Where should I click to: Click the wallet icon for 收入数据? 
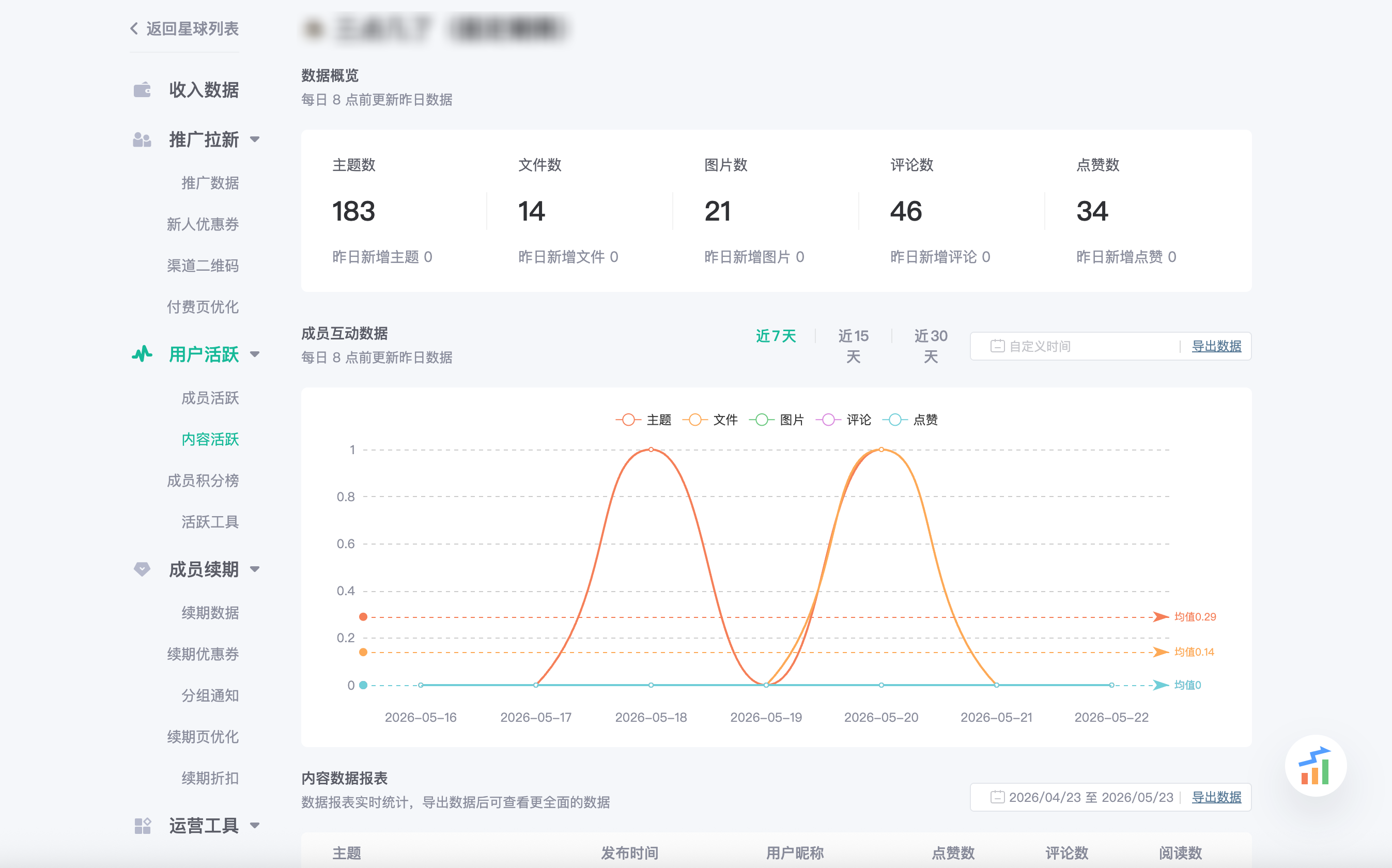[143, 90]
